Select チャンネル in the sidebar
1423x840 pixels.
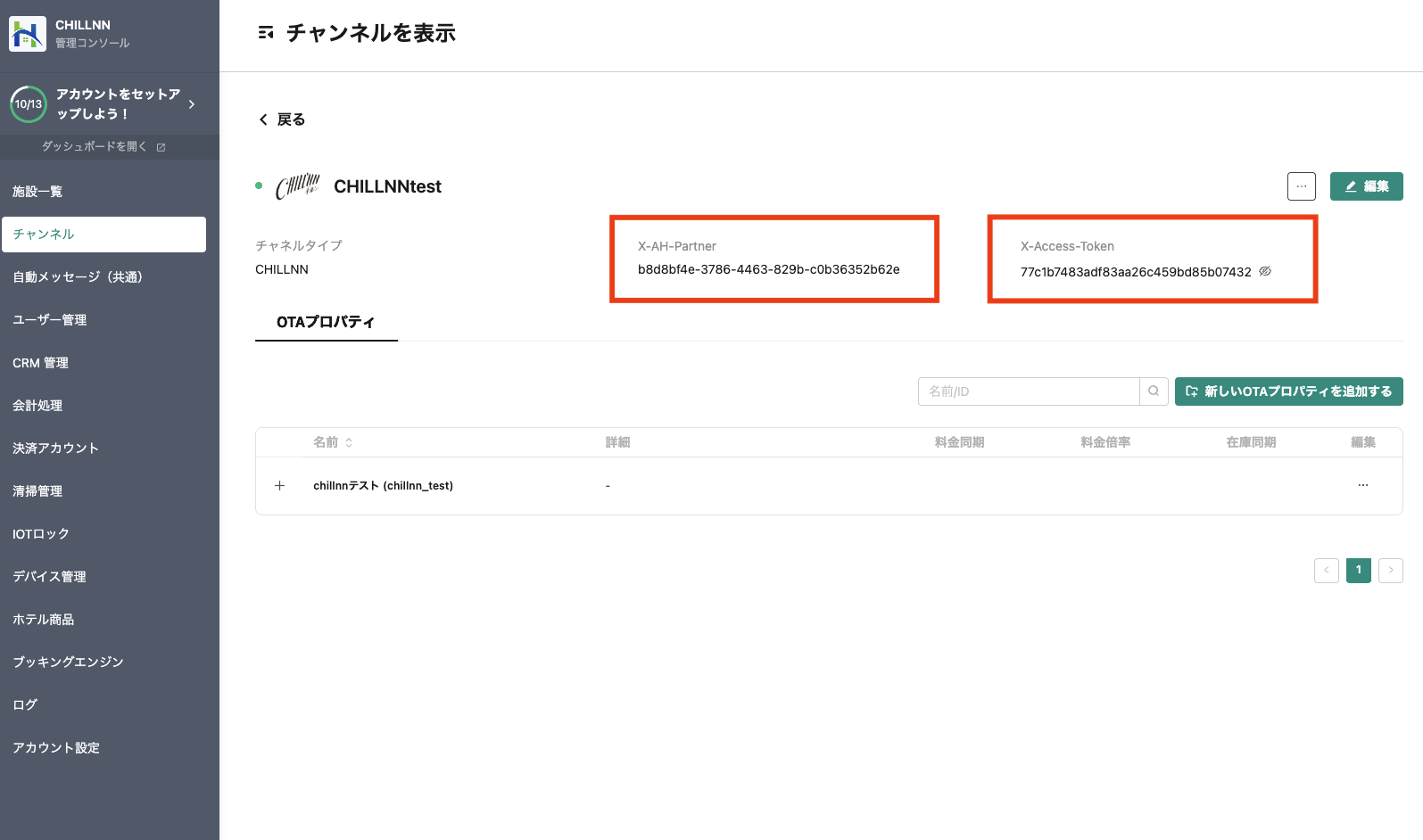pos(103,235)
